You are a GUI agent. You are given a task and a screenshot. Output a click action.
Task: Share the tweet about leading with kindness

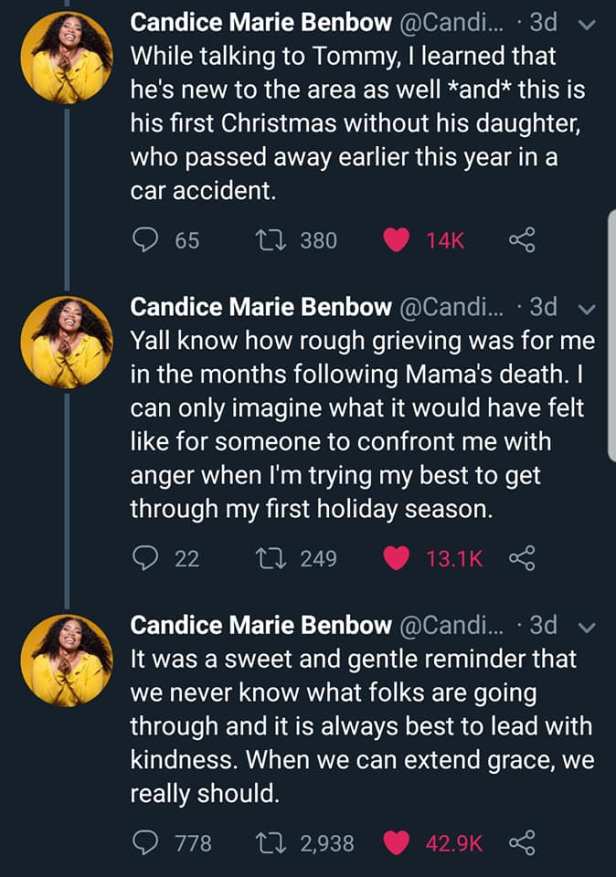(523, 844)
